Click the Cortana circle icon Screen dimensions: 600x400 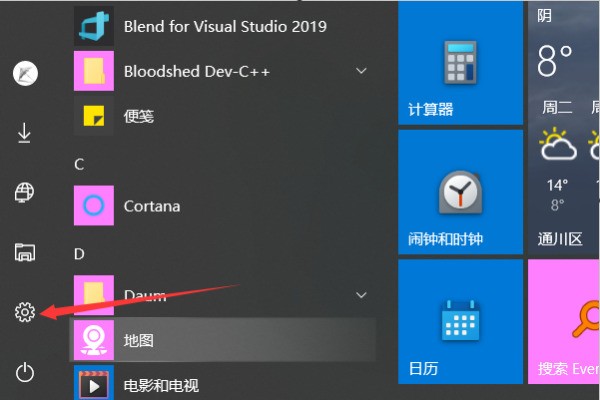click(x=94, y=206)
